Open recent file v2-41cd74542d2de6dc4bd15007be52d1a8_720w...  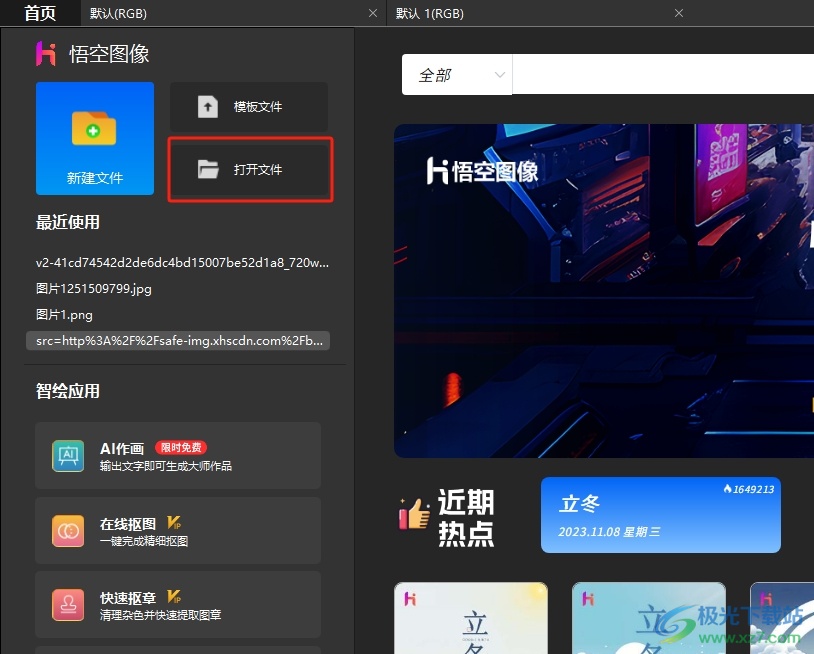(x=182, y=263)
